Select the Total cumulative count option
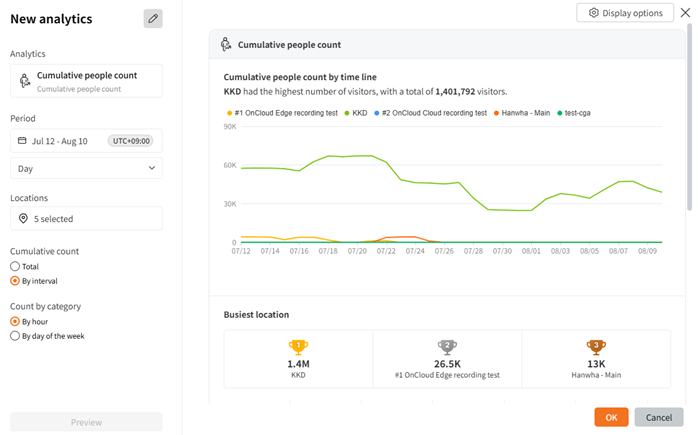Image resolution: width=698 pixels, height=435 pixels. [15, 266]
